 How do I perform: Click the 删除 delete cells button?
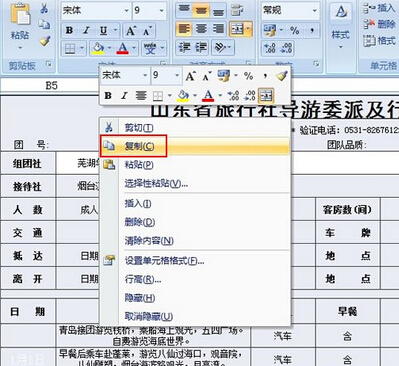point(379,24)
